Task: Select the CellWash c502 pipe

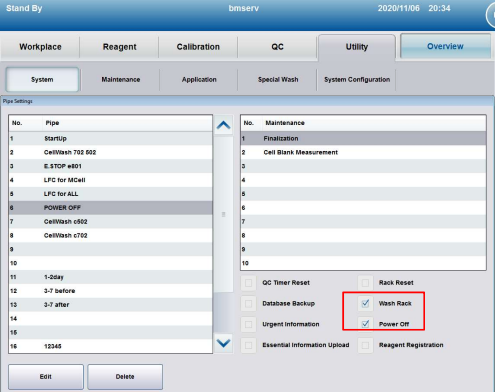Action: tap(110, 222)
